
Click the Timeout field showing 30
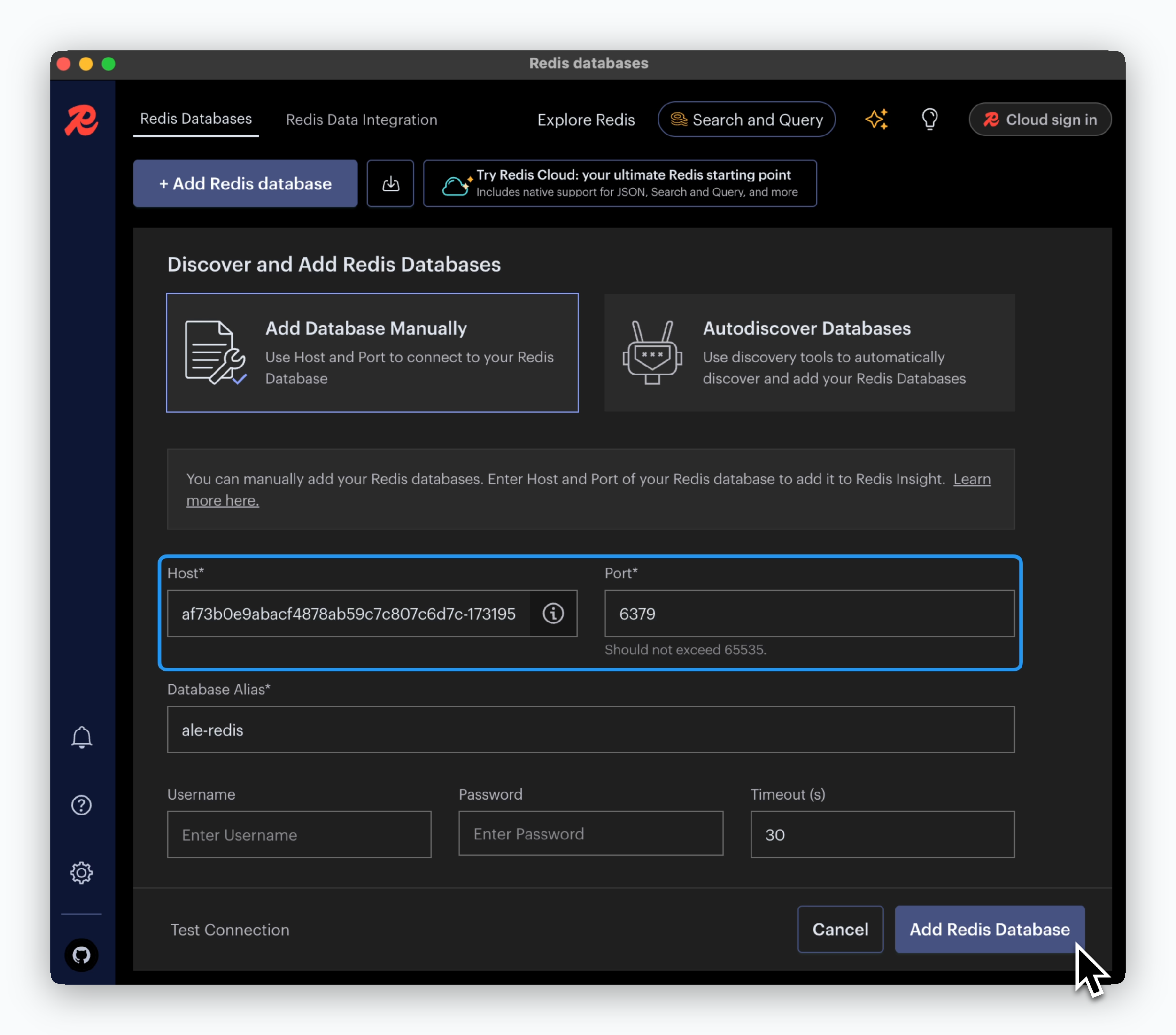pos(882,835)
